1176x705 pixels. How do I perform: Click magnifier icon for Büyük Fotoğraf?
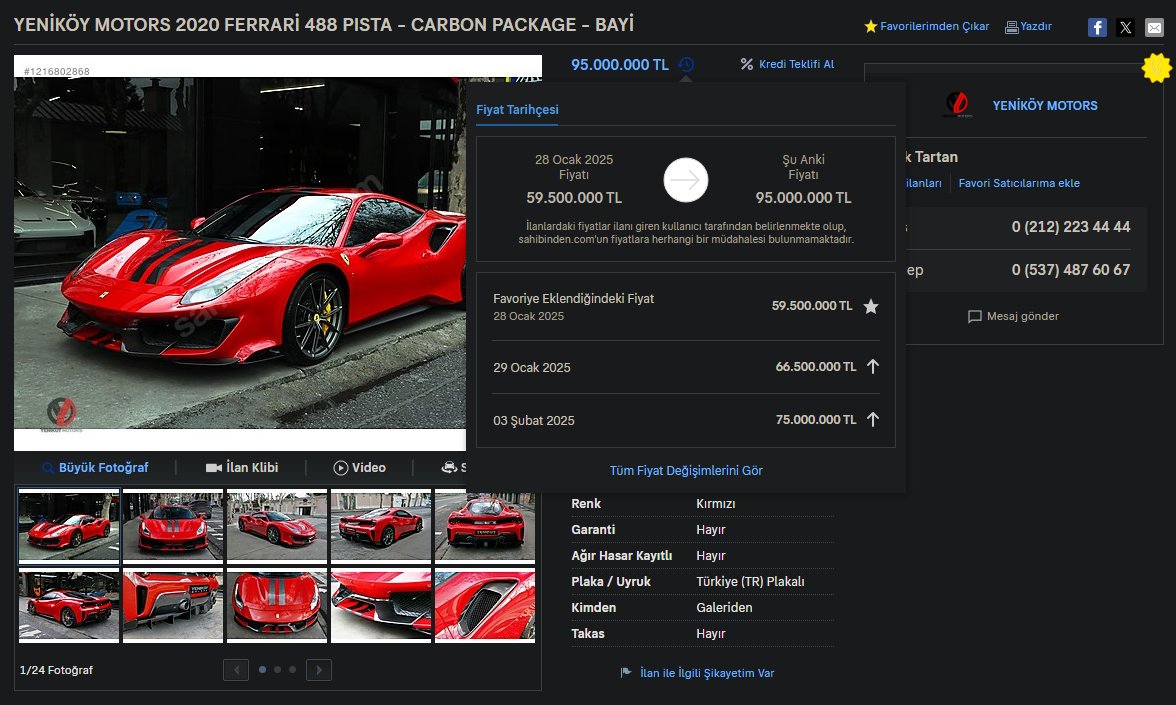pyautogui.click(x=48, y=468)
